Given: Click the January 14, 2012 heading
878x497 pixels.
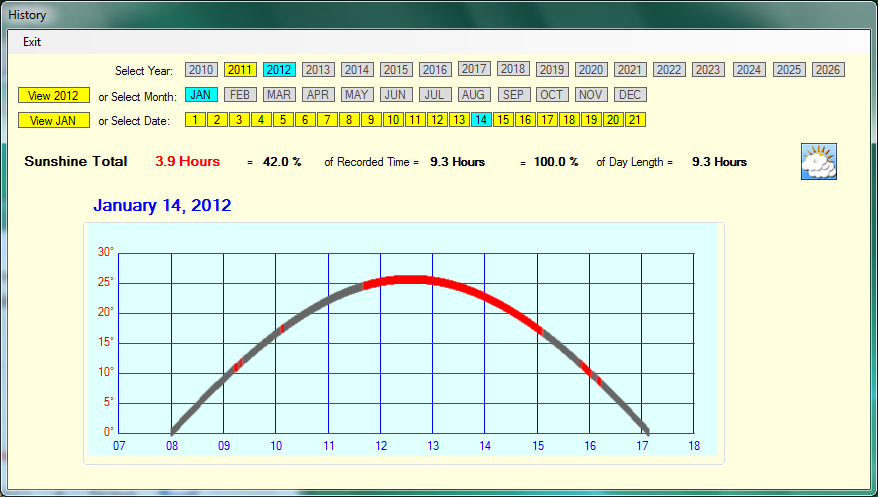Looking at the screenshot, I should coord(162,205).
